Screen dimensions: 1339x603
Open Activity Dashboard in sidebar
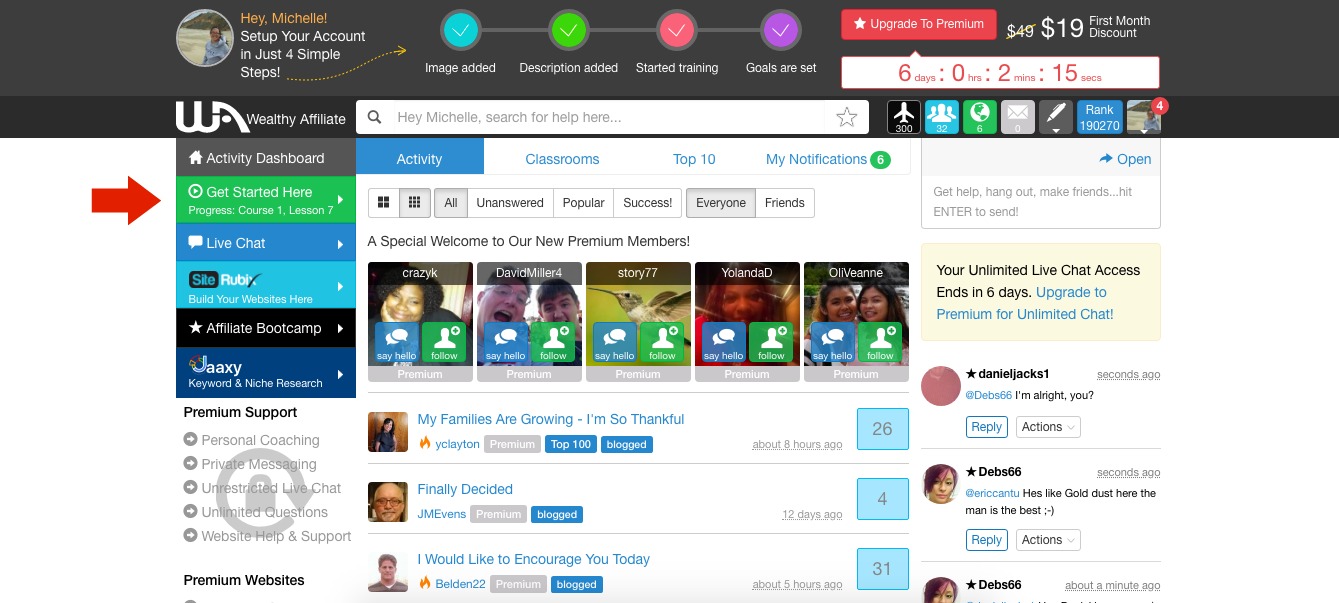tap(266, 157)
